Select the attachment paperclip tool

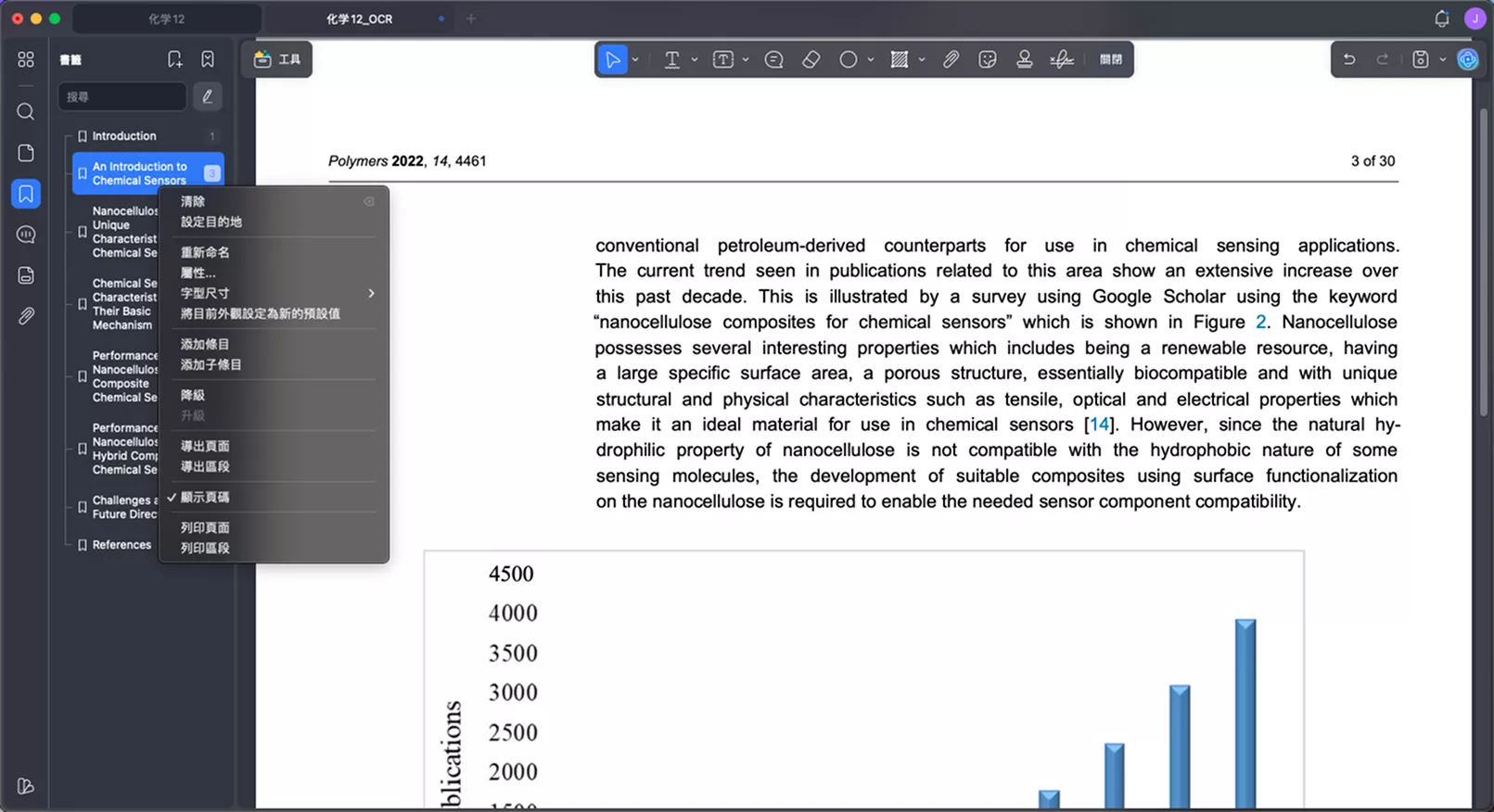(x=951, y=59)
